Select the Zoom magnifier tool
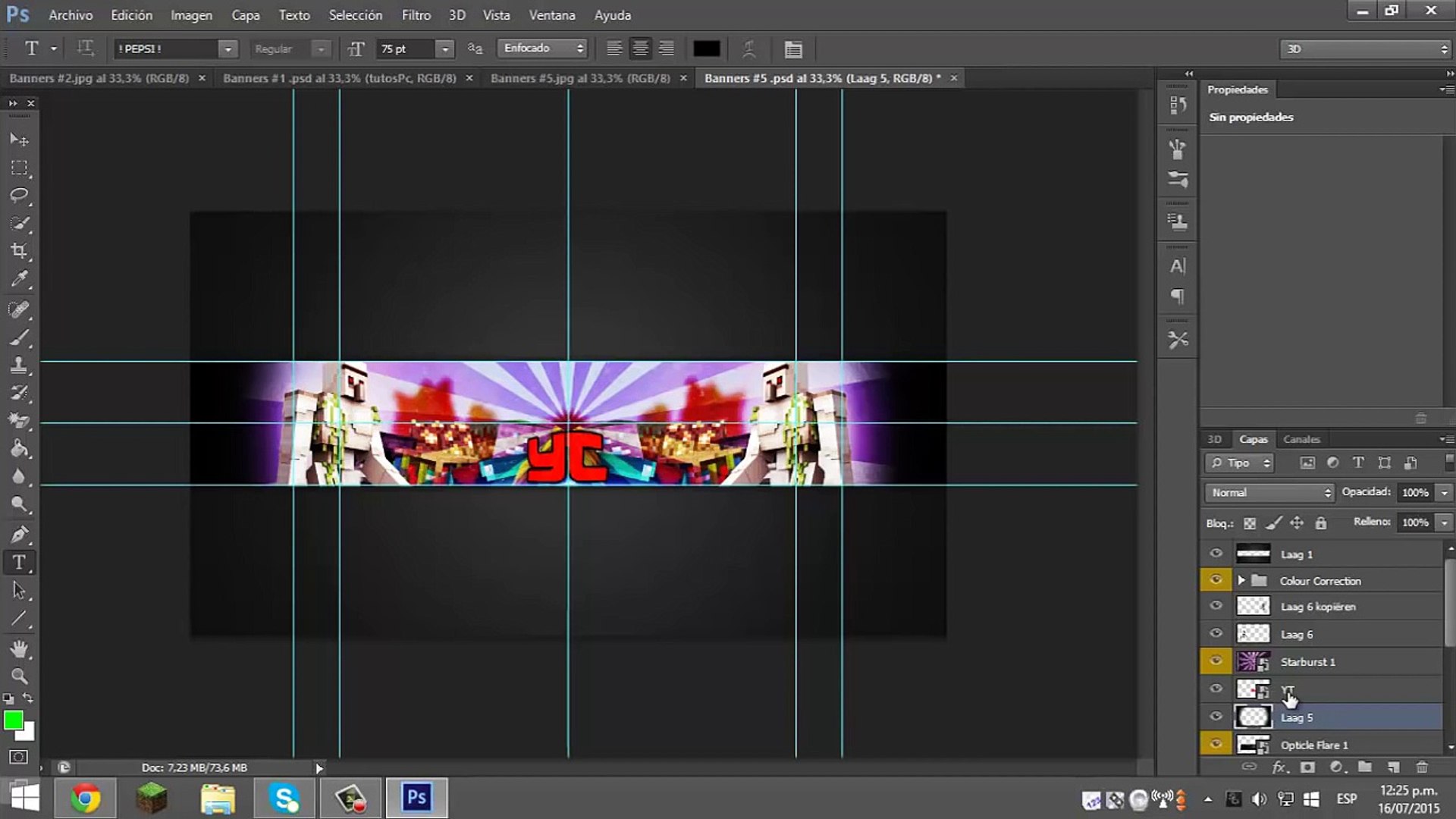 tap(19, 676)
